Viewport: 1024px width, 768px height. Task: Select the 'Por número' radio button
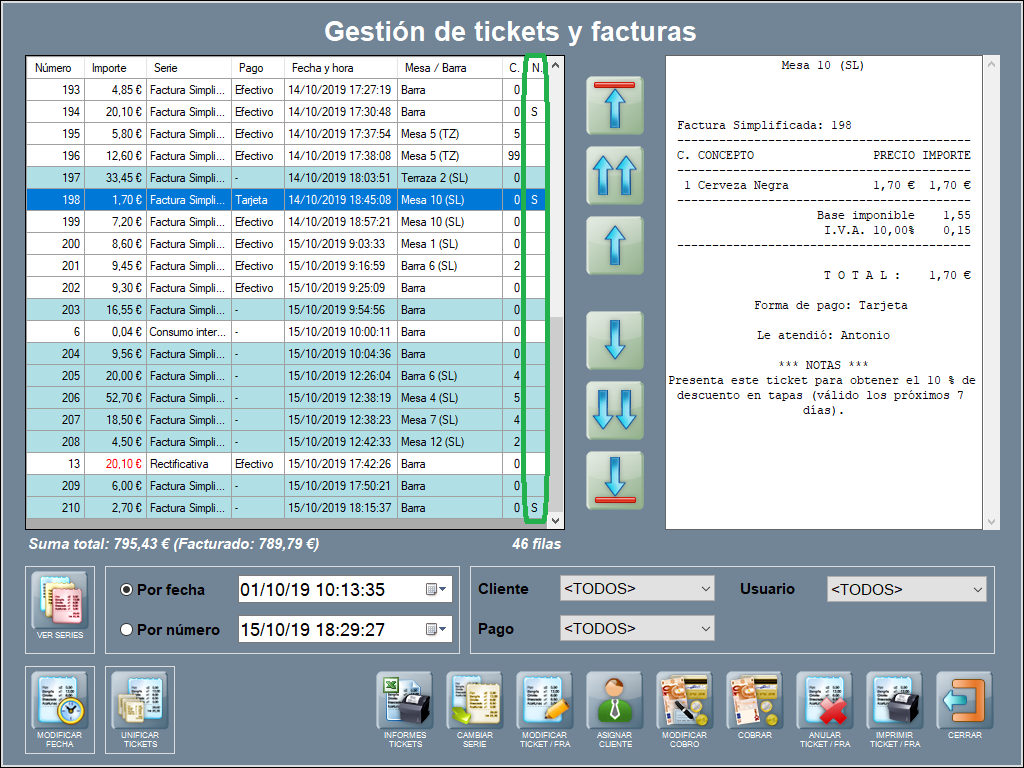click(x=127, y=630)
